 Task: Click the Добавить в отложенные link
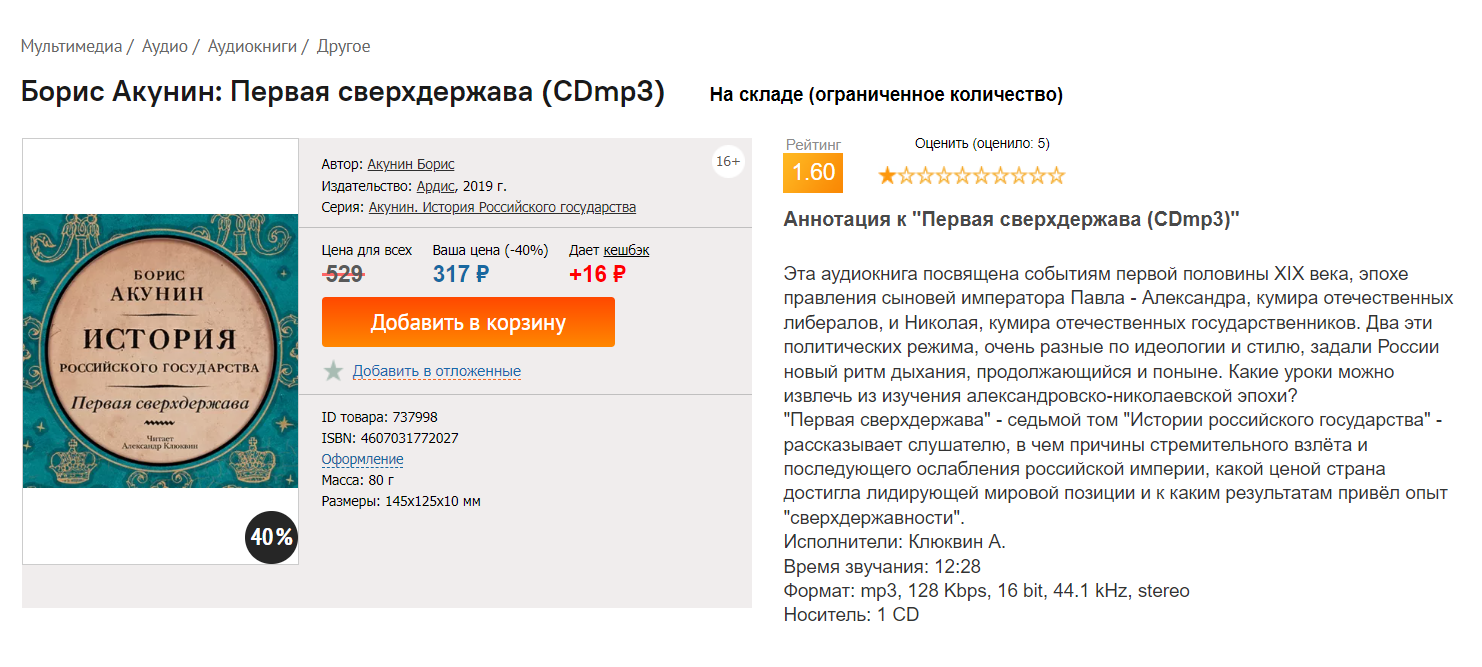(x=437, y=371)
